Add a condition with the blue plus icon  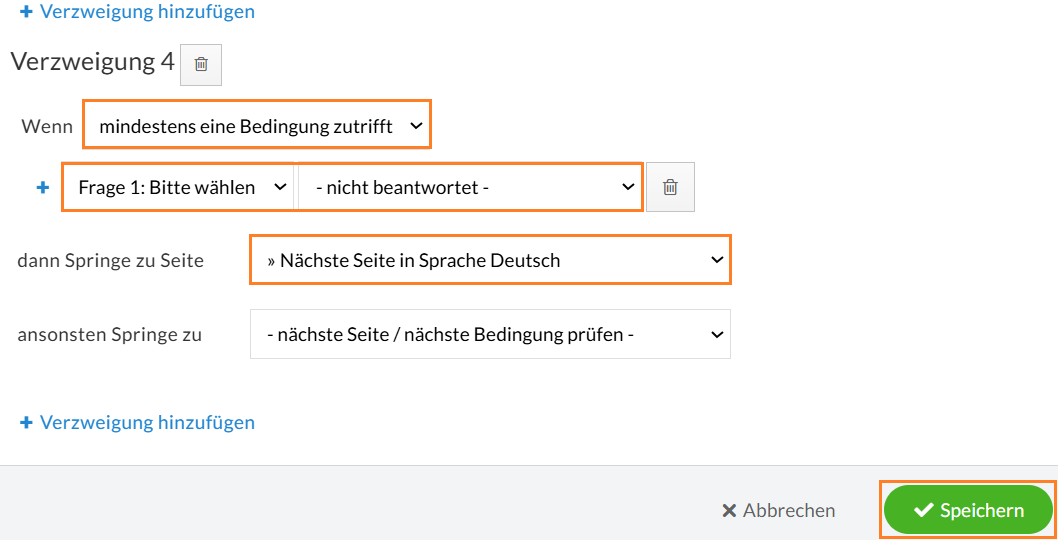coord(43,188)
